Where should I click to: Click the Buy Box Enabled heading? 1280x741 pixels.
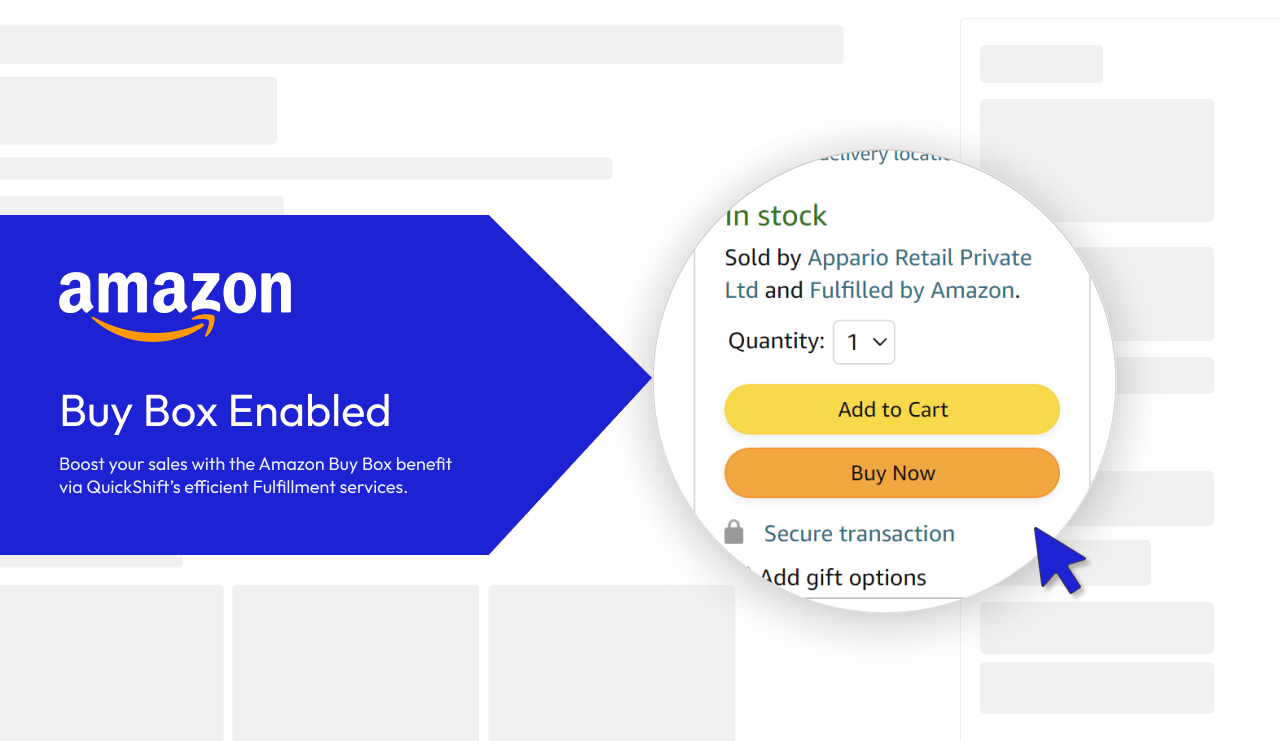tap(225, 411)
